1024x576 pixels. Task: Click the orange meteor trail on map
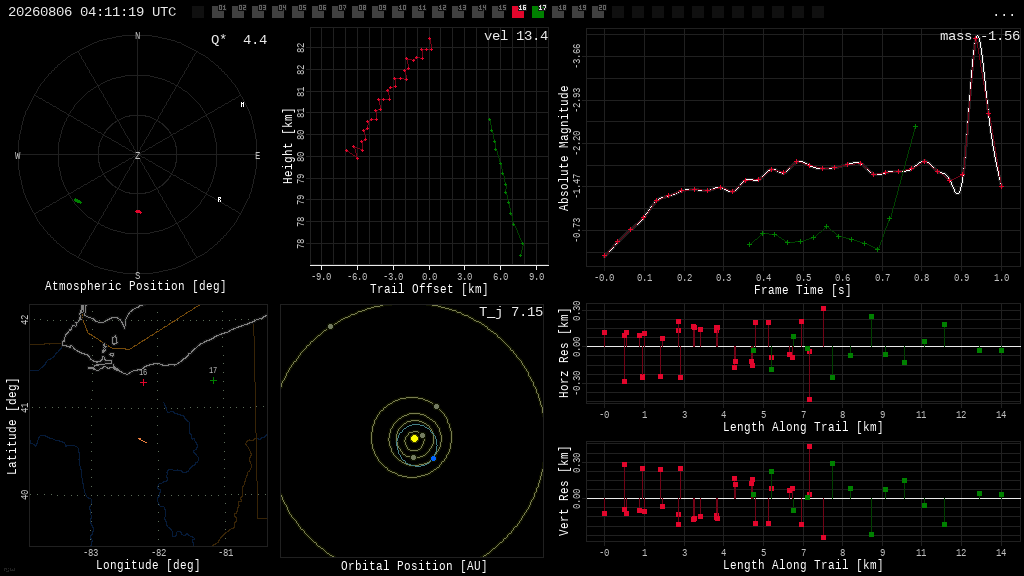click(x=142, y=441)
